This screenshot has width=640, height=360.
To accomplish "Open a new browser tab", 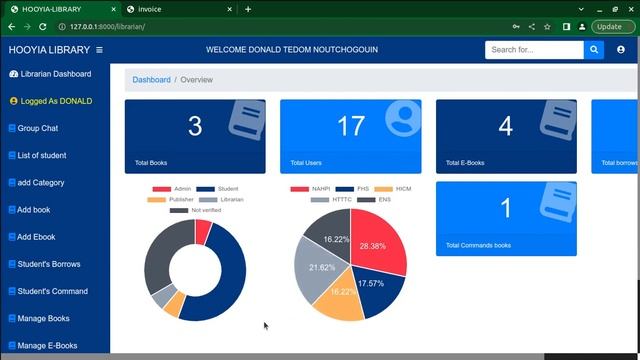I will pyautogui.click(x=248, y=9).
